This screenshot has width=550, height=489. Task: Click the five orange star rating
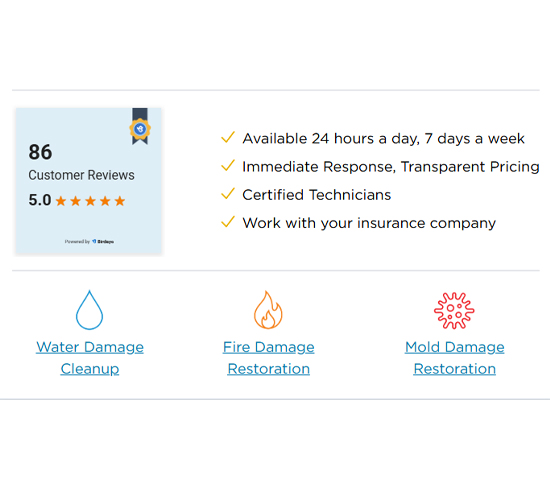coord(90,201)
